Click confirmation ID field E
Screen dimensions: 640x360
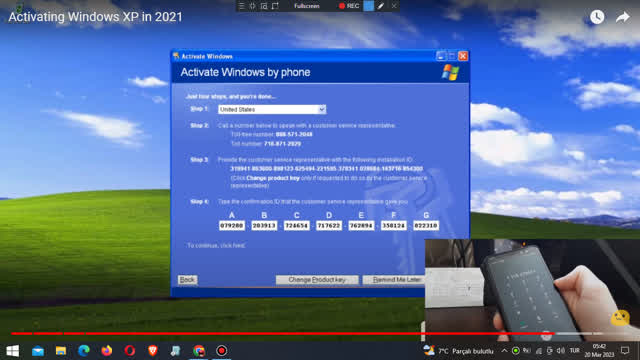(x=361, y=225)
